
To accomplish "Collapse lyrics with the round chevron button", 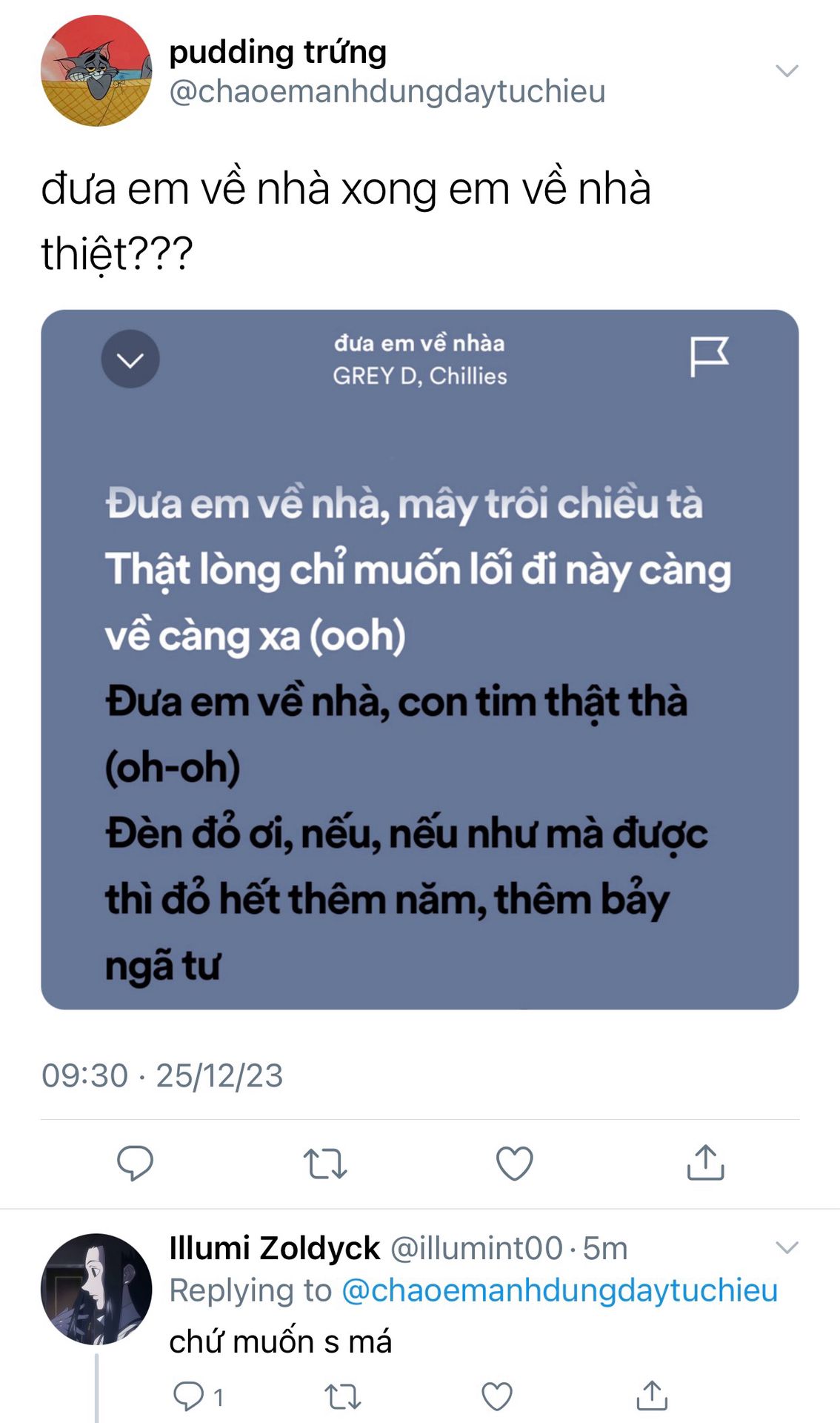I will click(x=130, y=359).
